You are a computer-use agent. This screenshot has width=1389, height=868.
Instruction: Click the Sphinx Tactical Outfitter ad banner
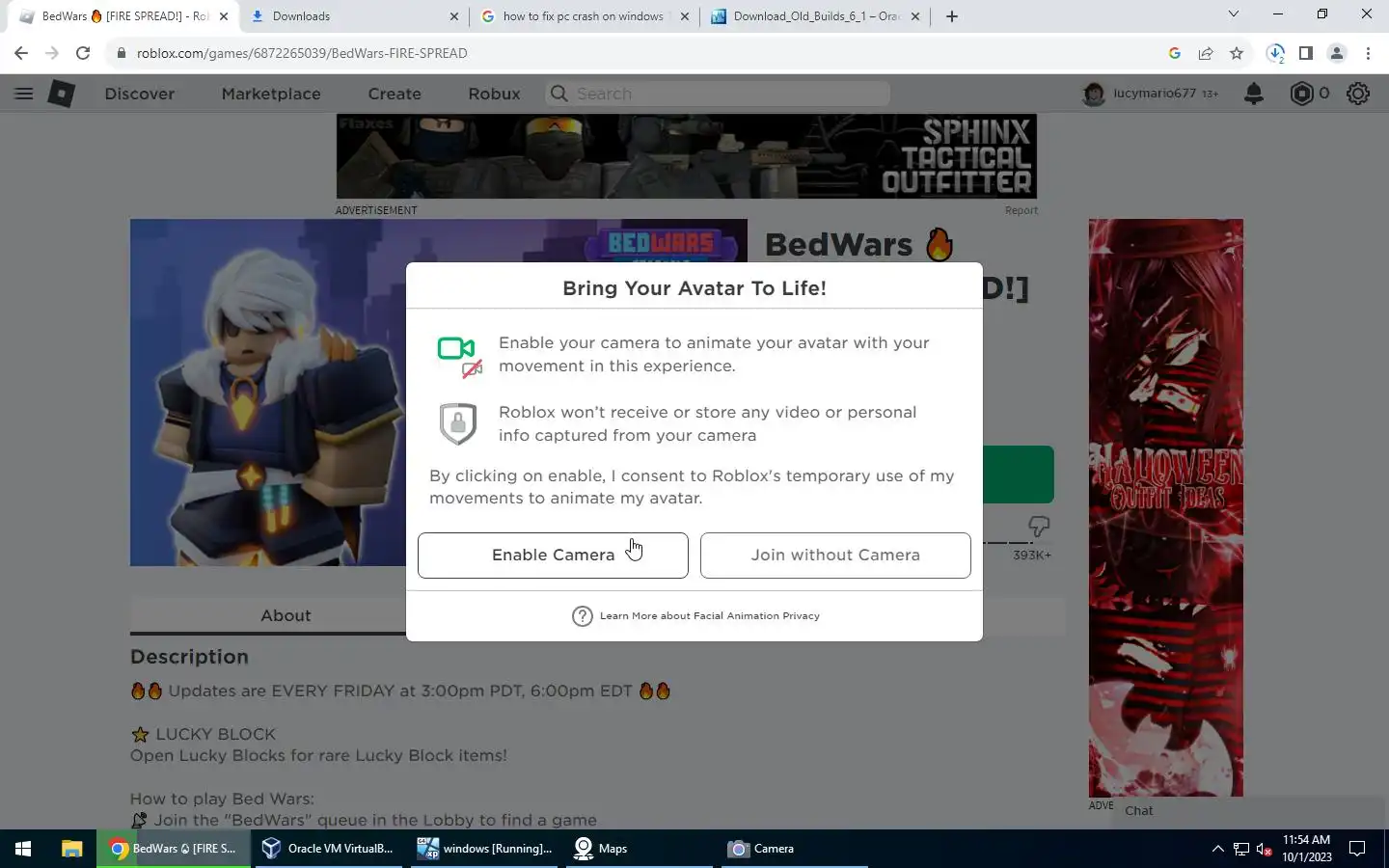pyautogui.click(x=686, y=156)
